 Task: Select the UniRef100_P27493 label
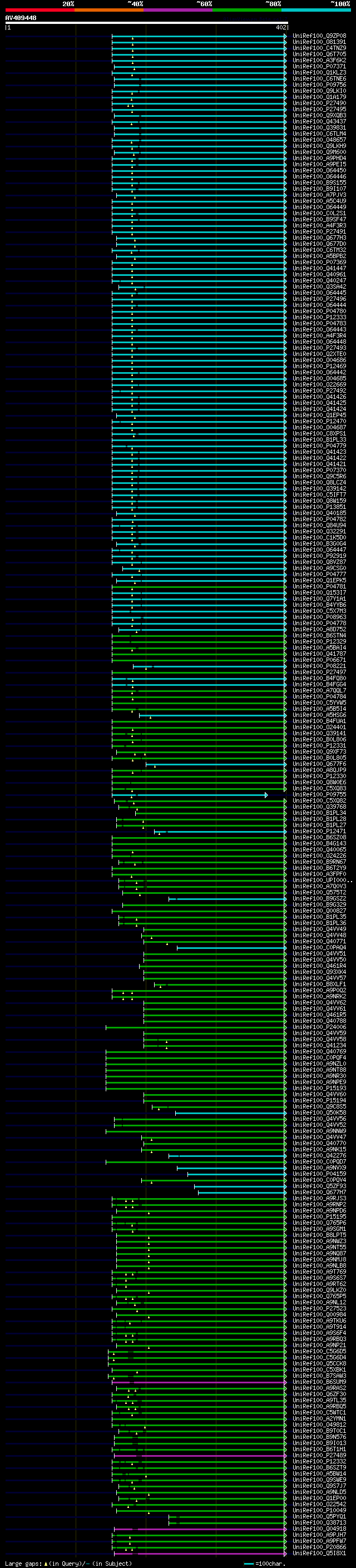[319, 348]
